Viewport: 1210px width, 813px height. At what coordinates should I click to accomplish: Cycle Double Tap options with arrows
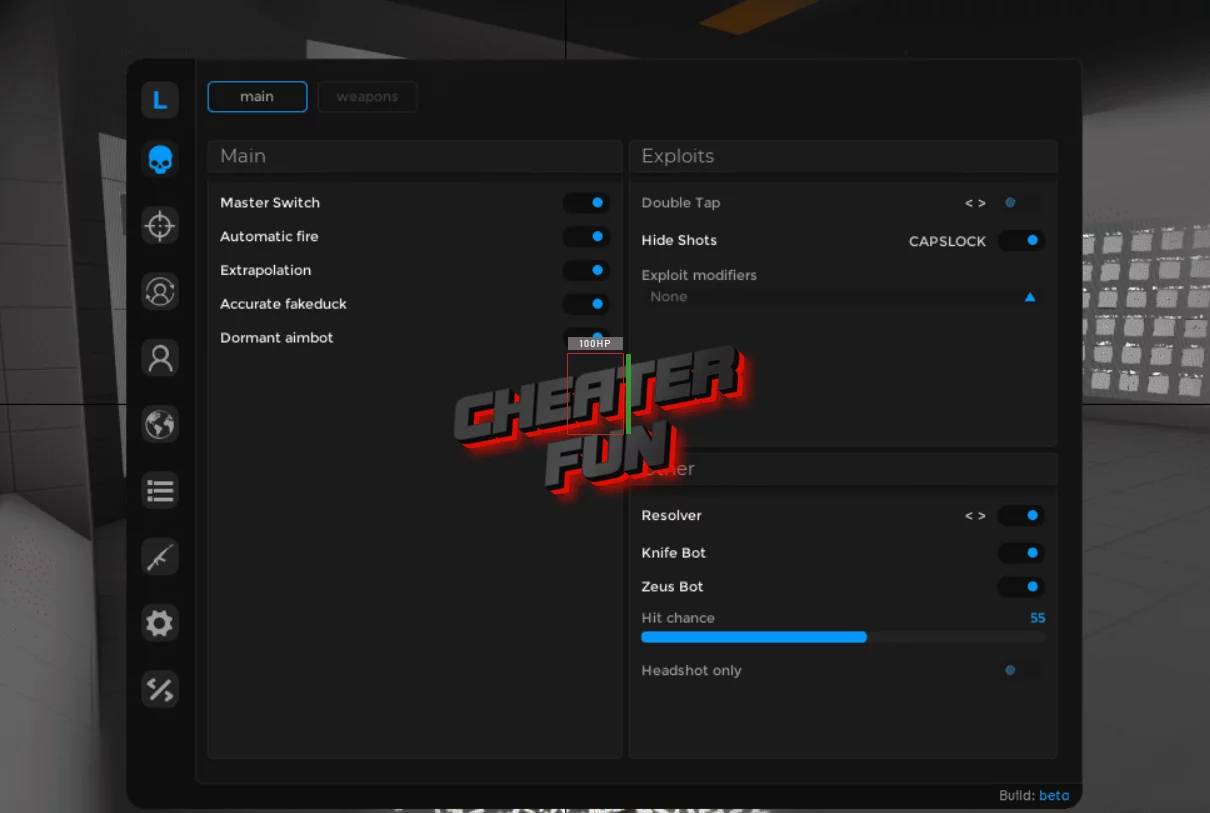(975, 202)
